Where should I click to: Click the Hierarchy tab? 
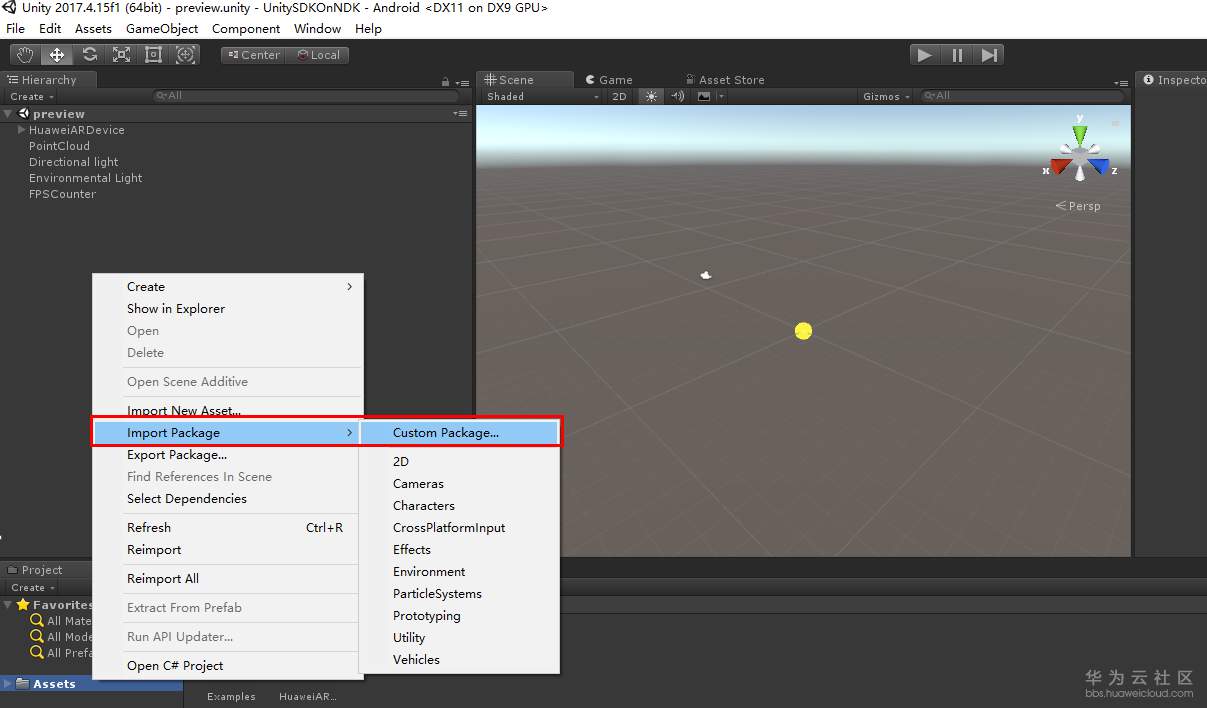point(49,80)
